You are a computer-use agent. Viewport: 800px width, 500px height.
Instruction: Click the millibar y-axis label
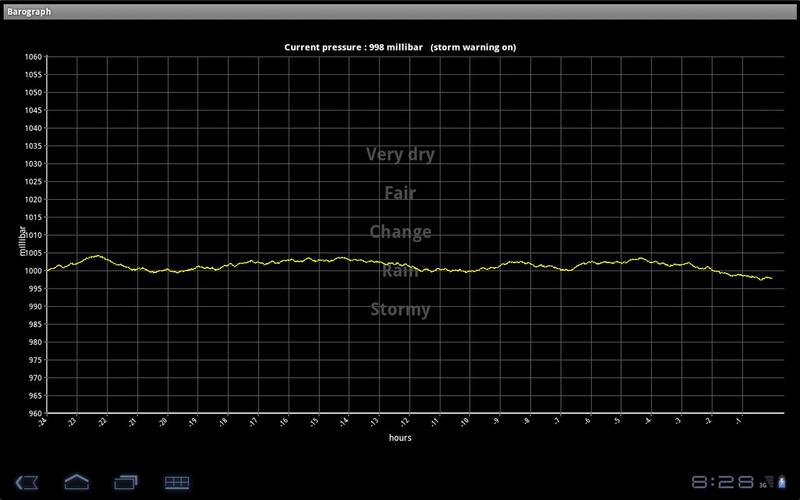click(22, 242)
